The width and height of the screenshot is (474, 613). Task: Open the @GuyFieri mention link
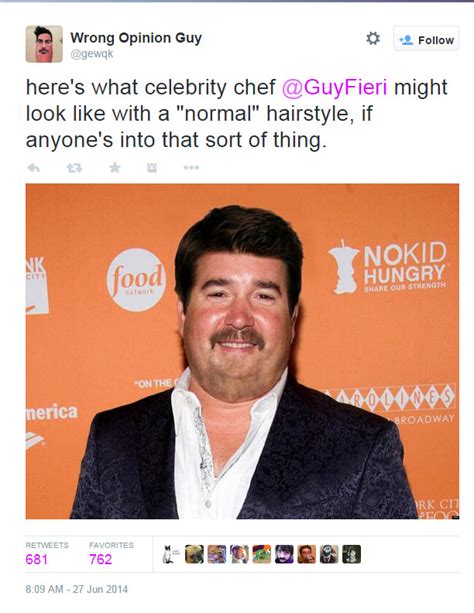(x=334, y=87)
